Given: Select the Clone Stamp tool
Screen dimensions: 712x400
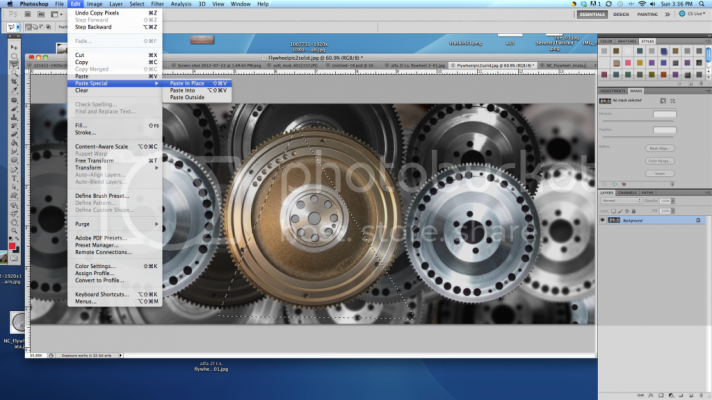Looking at the screenshot, I should tap(14, 117).
